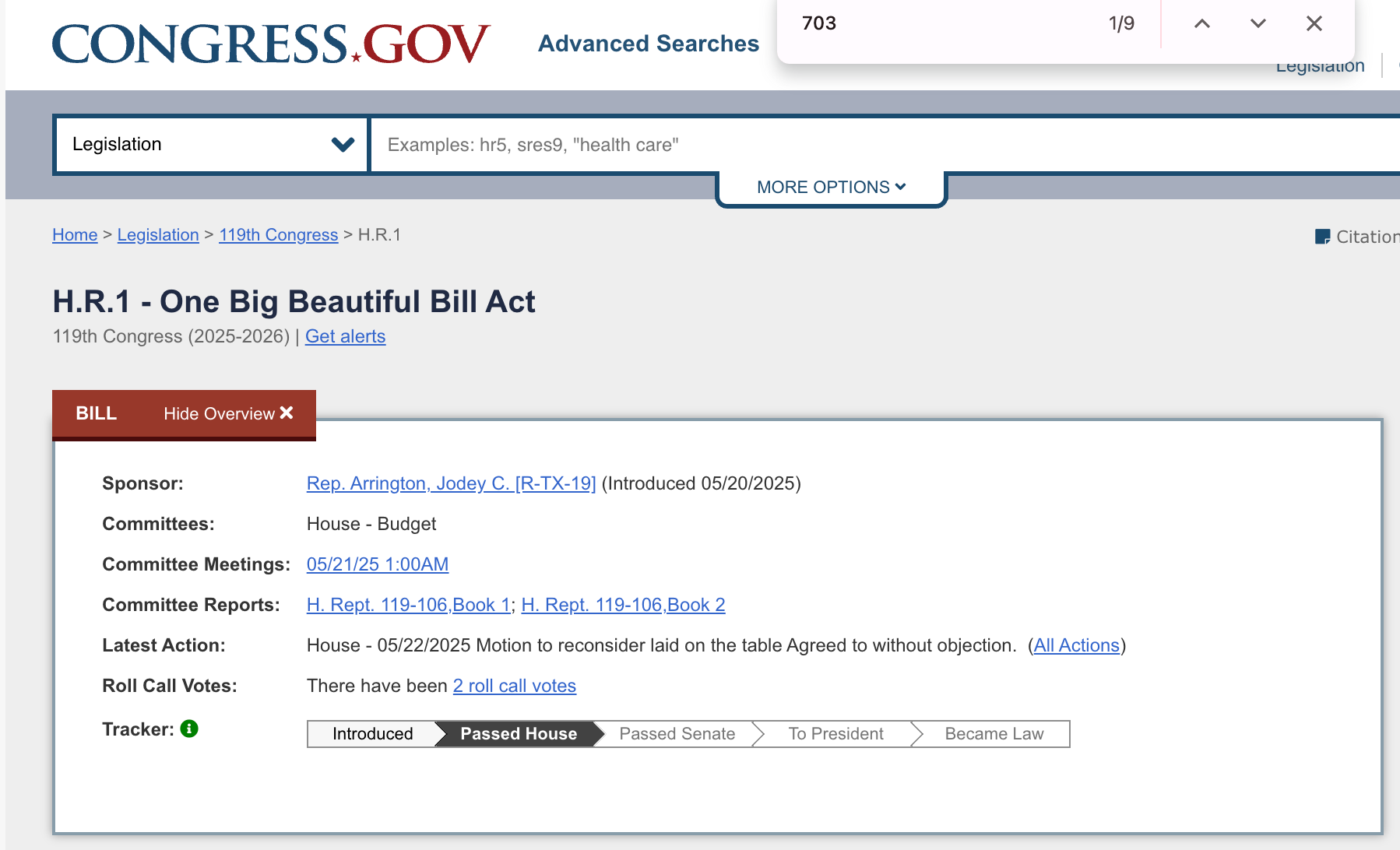The width and height of the screenshot is (1400, 850).
Task: View All Actions for the bill
Action: click(1076, 645)
